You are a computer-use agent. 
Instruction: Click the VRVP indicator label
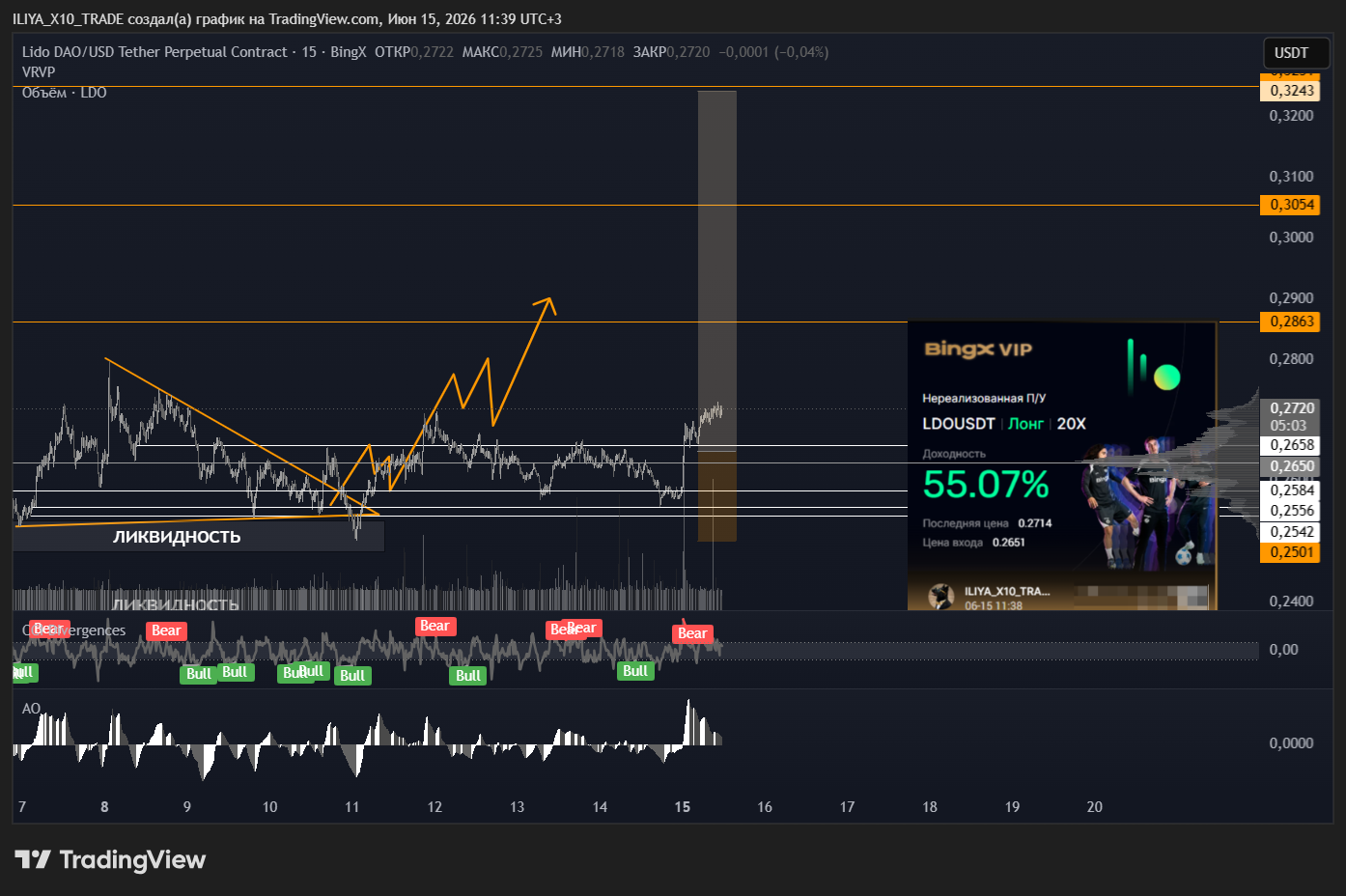[39, 72]
